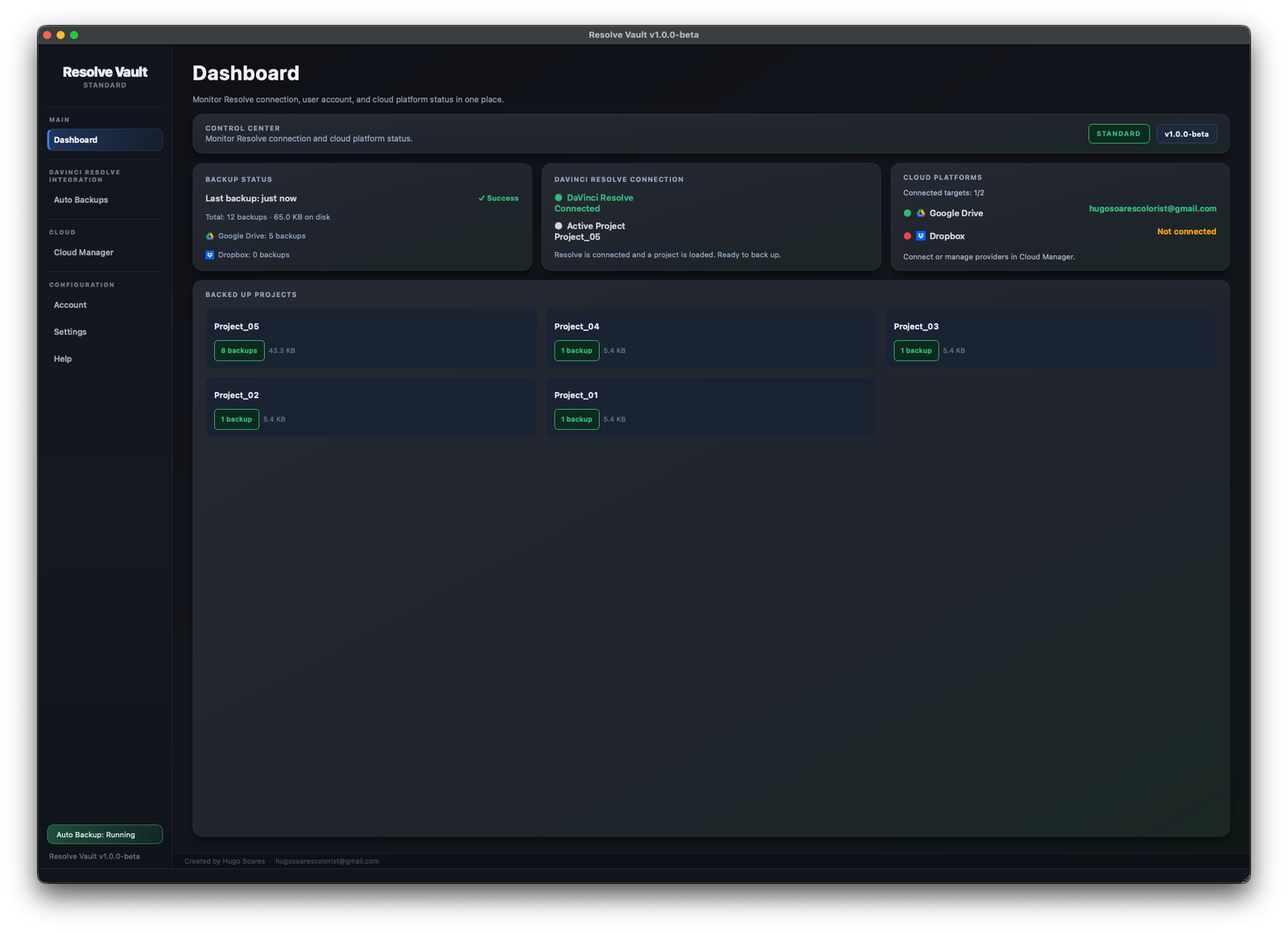The image size is (1288, 933).
Task: Click the footer email hugosoarescolorist@gmail.com
Action: (327, 861)
